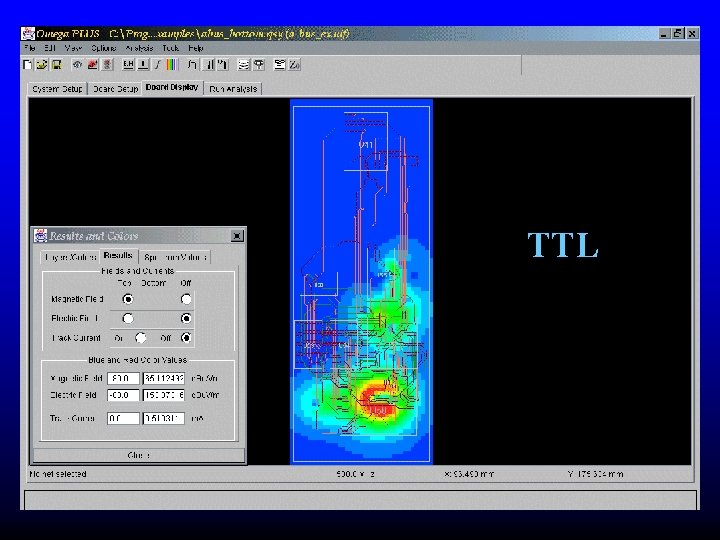Click the Save floppy disk toolbar icon
The width and height of the screenshot is (720, 540).
(x=56, y=65)
